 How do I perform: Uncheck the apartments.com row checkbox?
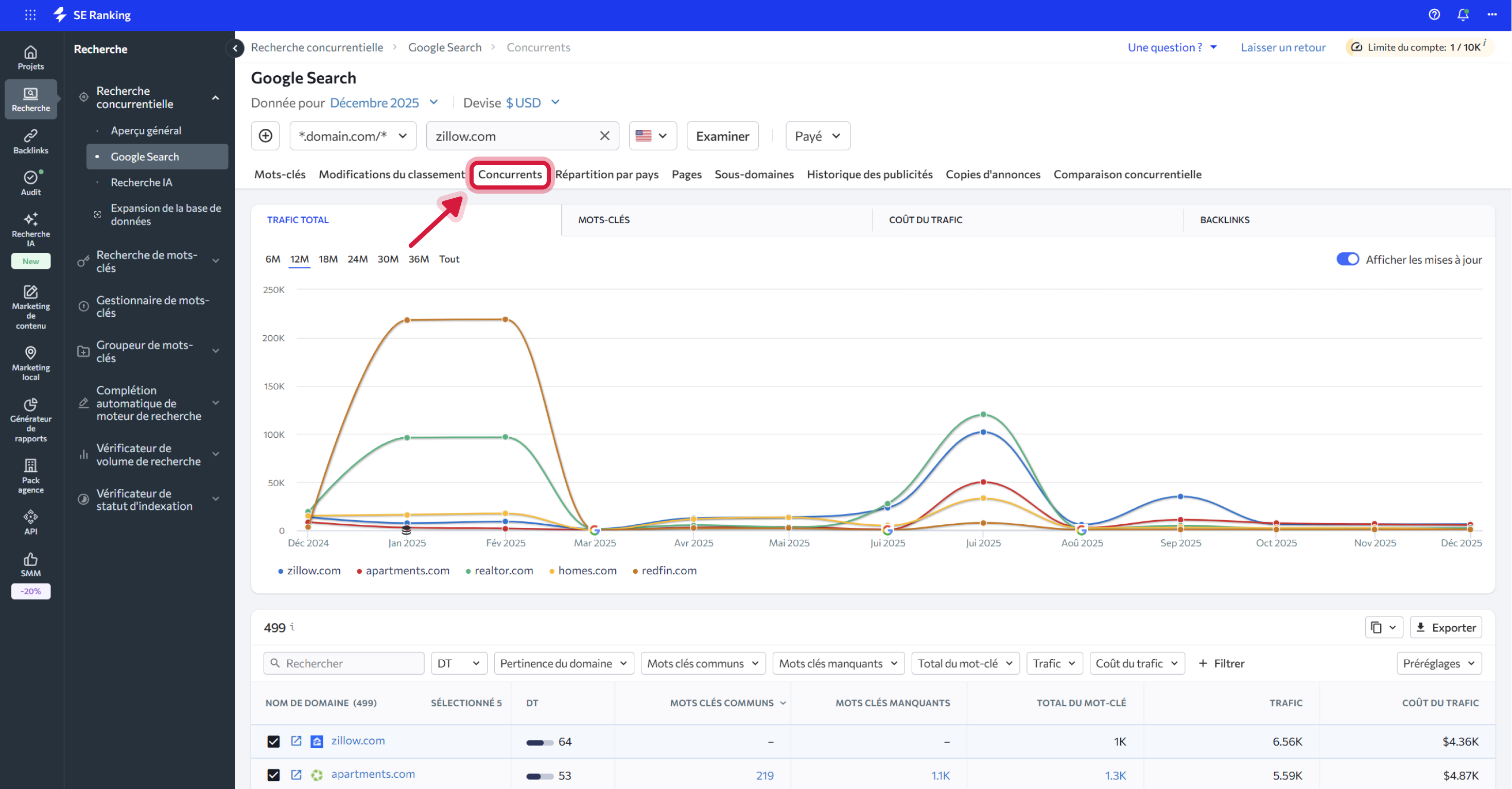(273, 775)
